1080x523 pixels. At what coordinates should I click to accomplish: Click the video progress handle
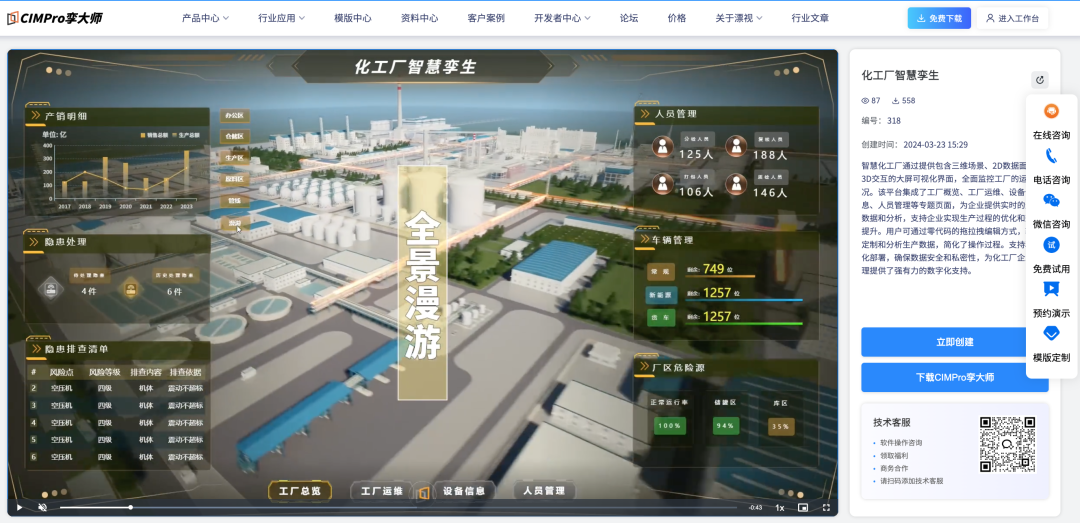tap(131, 508)
